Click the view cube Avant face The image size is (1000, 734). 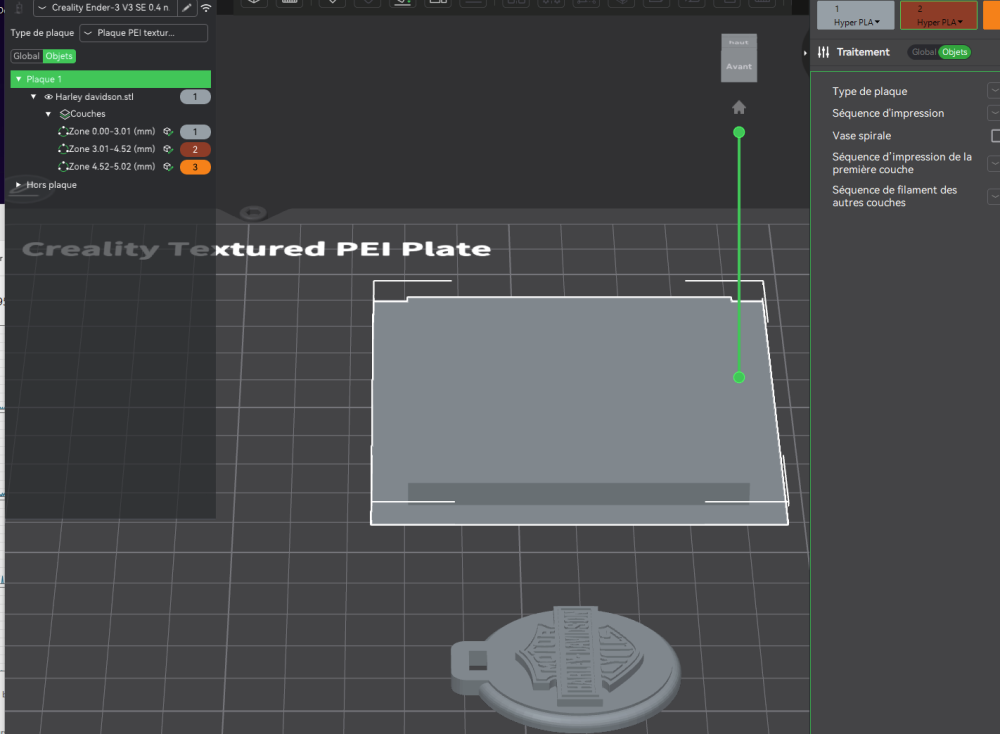pyautogui.click(x=738, y=66)
